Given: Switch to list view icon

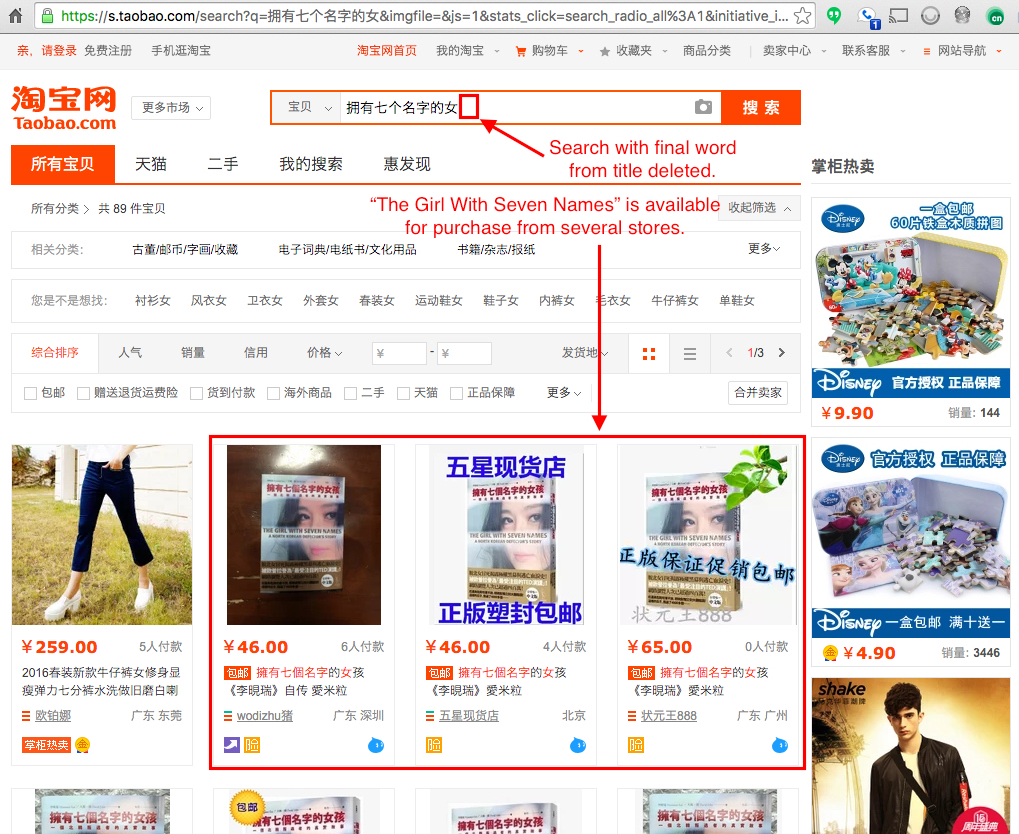Looking at the screenshot, I should 690,354.
